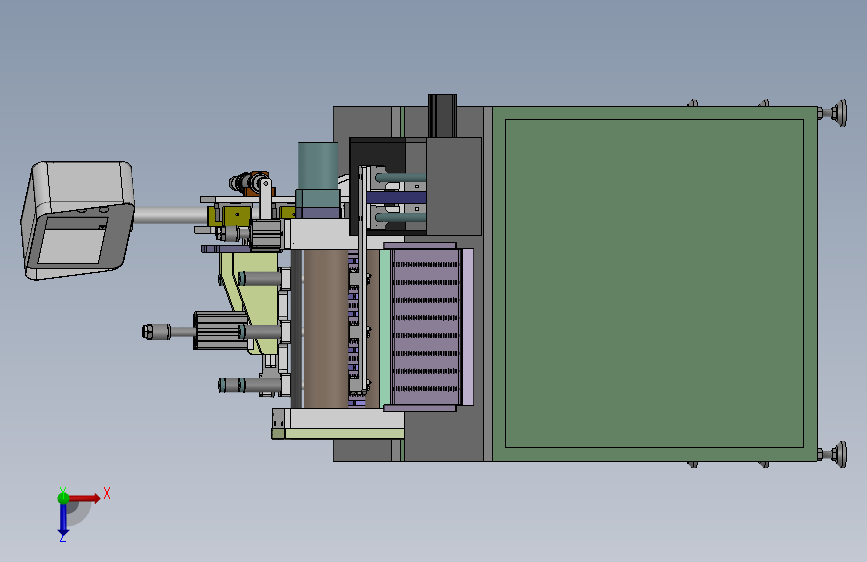Image resolution: width=867 pixels, height=562 pixels.
Task: Click the green Y axis dot on triad
Action: click(x=63, y=498)
